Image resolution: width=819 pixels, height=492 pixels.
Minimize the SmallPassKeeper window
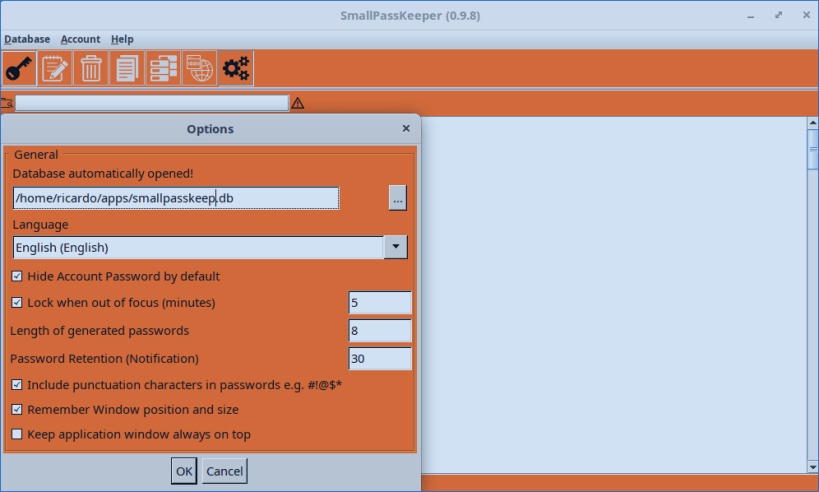pyautogui.click(x=751, y=16)
